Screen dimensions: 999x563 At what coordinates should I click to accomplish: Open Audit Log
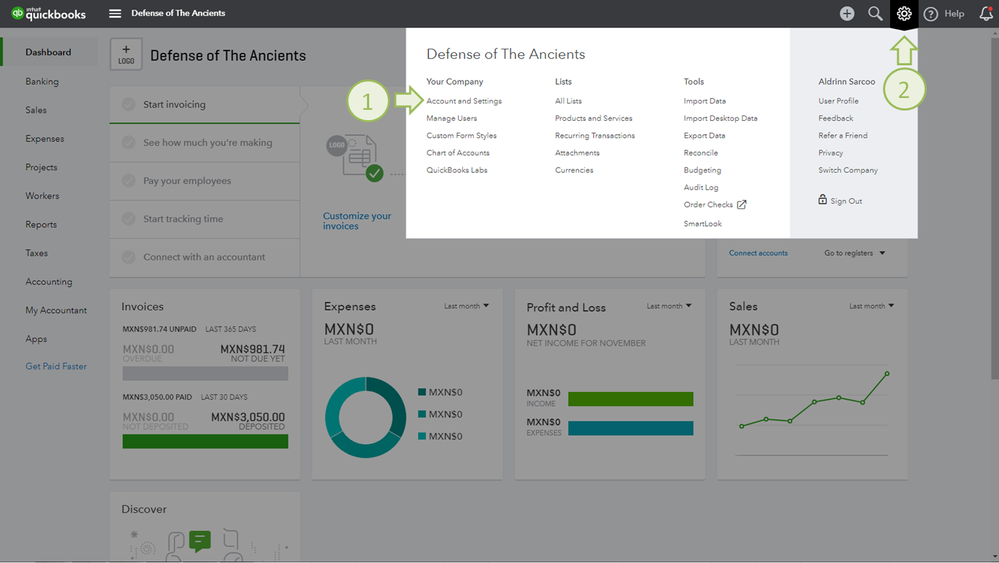coord(701,187)
